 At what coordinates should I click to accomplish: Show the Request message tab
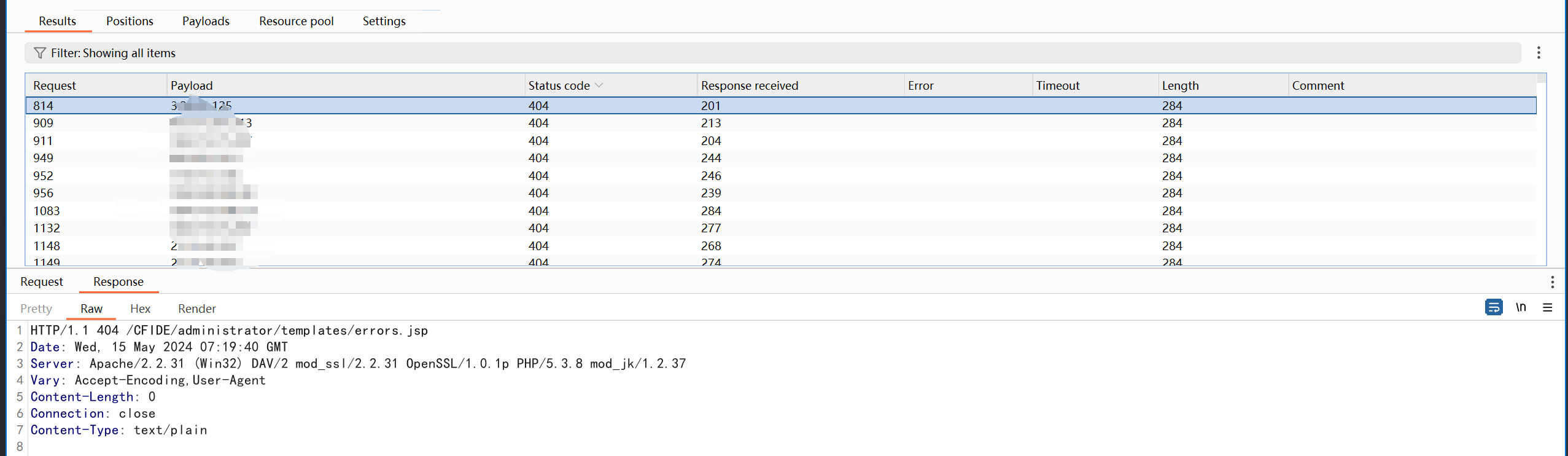tap(42, 281)
